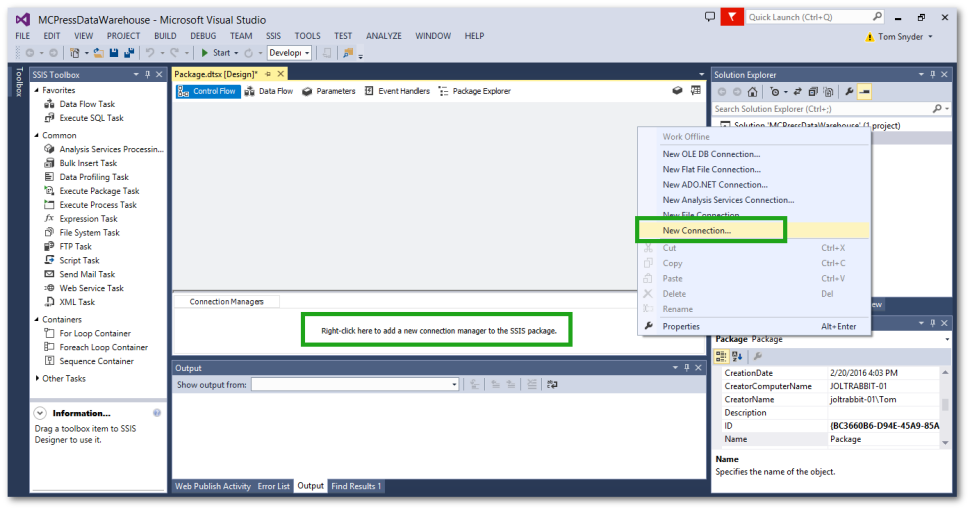970x510 pixels.
Task: Switch to the Find Results 1 tab
Action: pos(356,486)
